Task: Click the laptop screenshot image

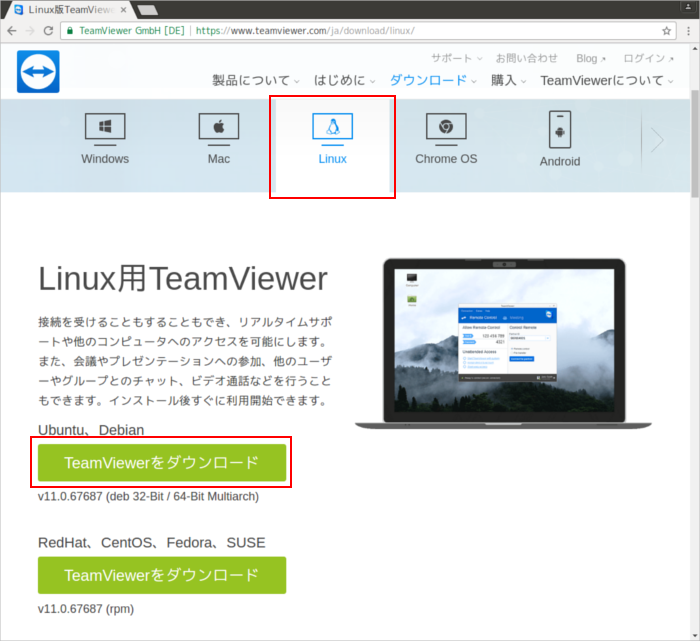Action: coord(504,344)
